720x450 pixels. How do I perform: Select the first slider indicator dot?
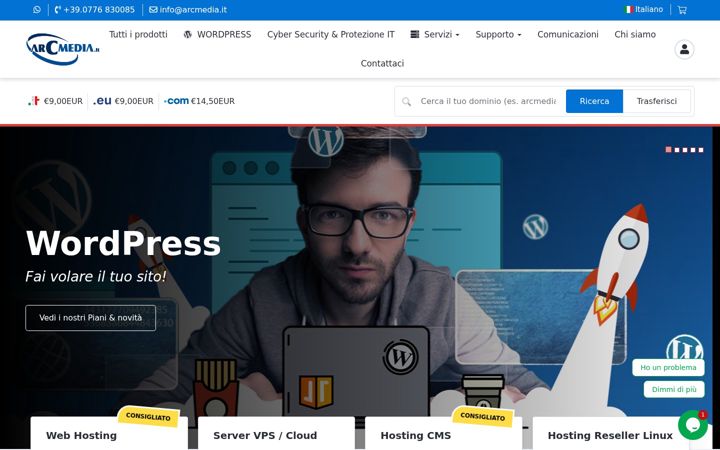coord(669,150)
